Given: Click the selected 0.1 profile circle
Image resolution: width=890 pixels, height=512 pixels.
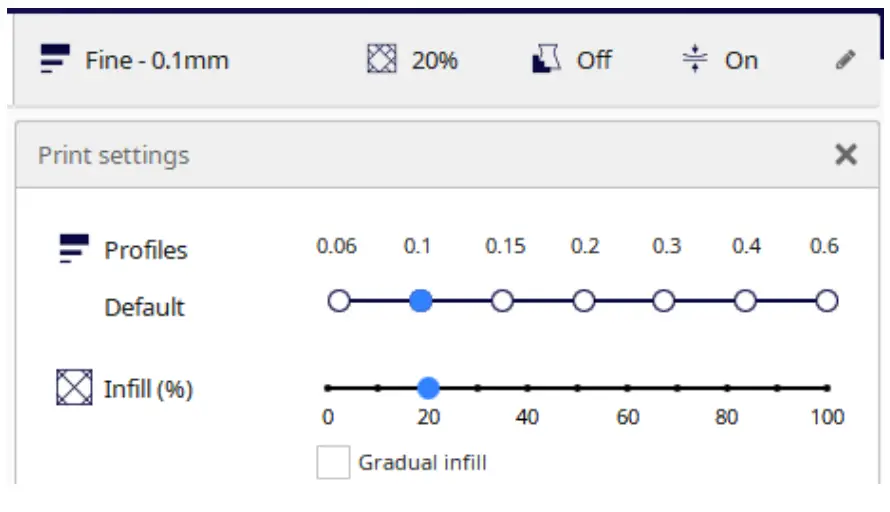Looking at the screenshot, I should pyautogui.click(x=421, y=301).
